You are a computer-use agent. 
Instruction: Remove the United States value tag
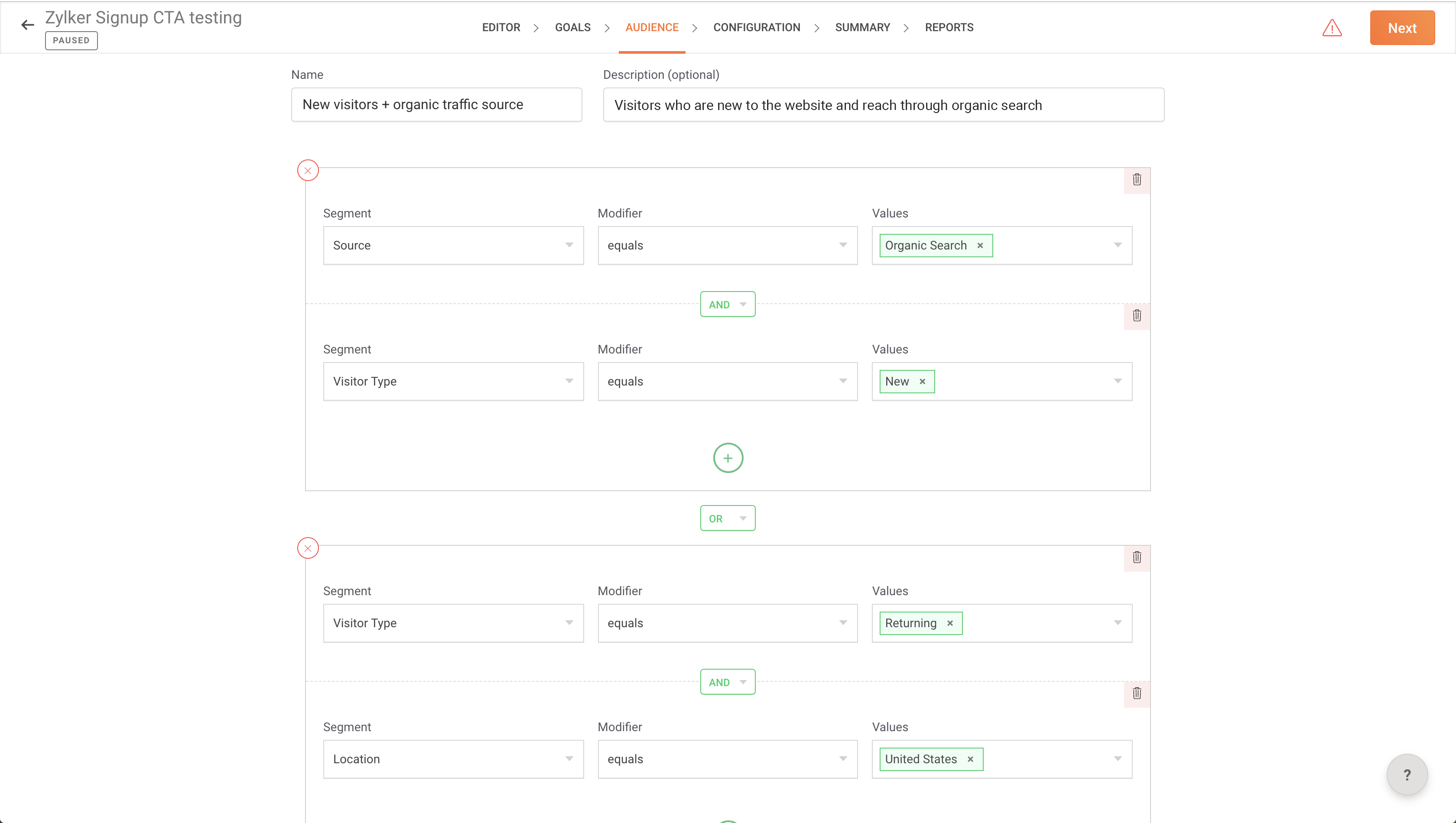970,759
